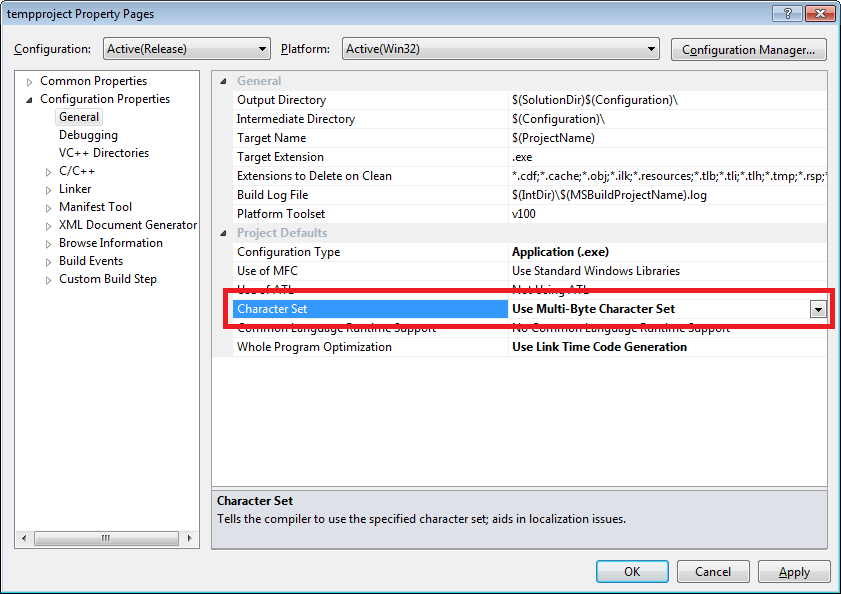Open the Character Set dropdown arrow

[x=818, y=310]
